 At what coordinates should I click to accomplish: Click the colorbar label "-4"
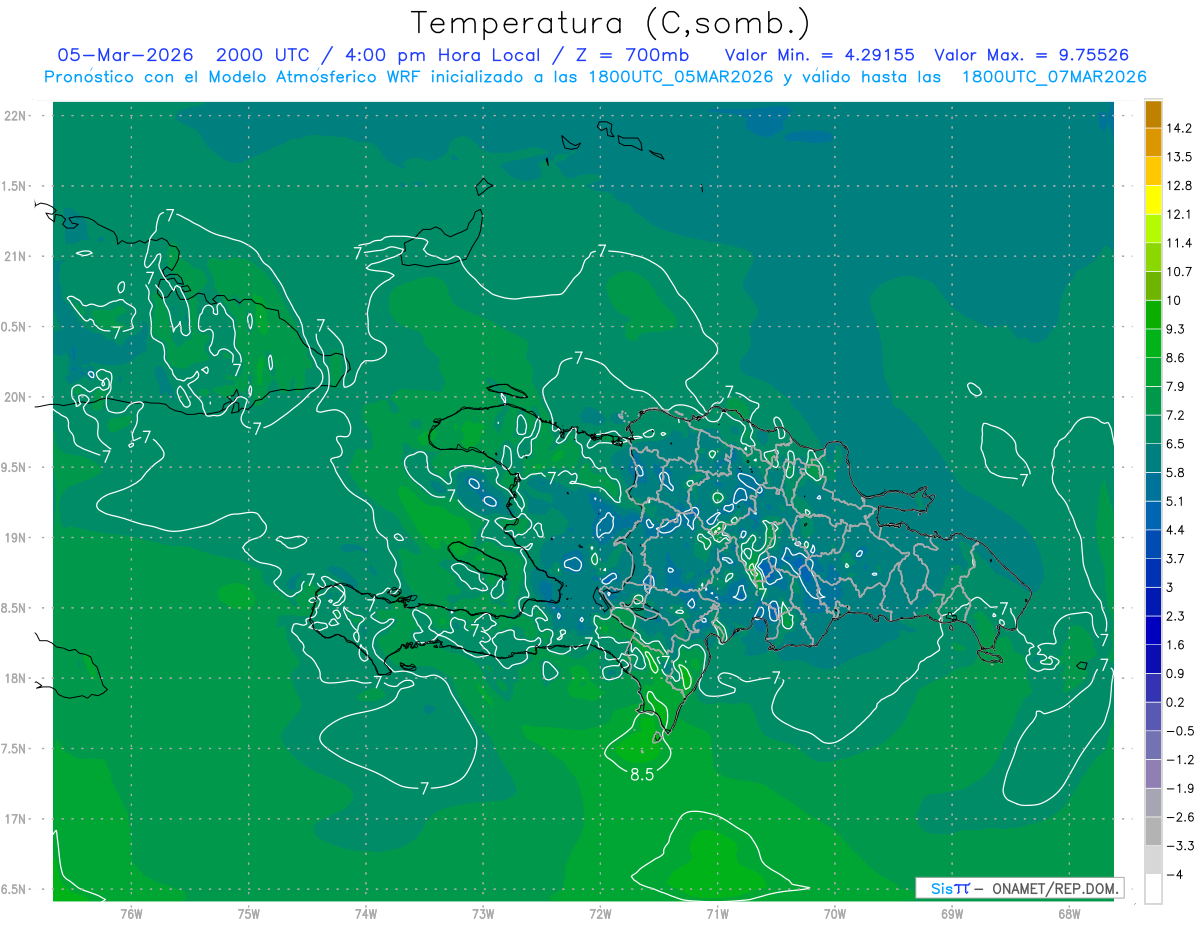[1175, 874]
